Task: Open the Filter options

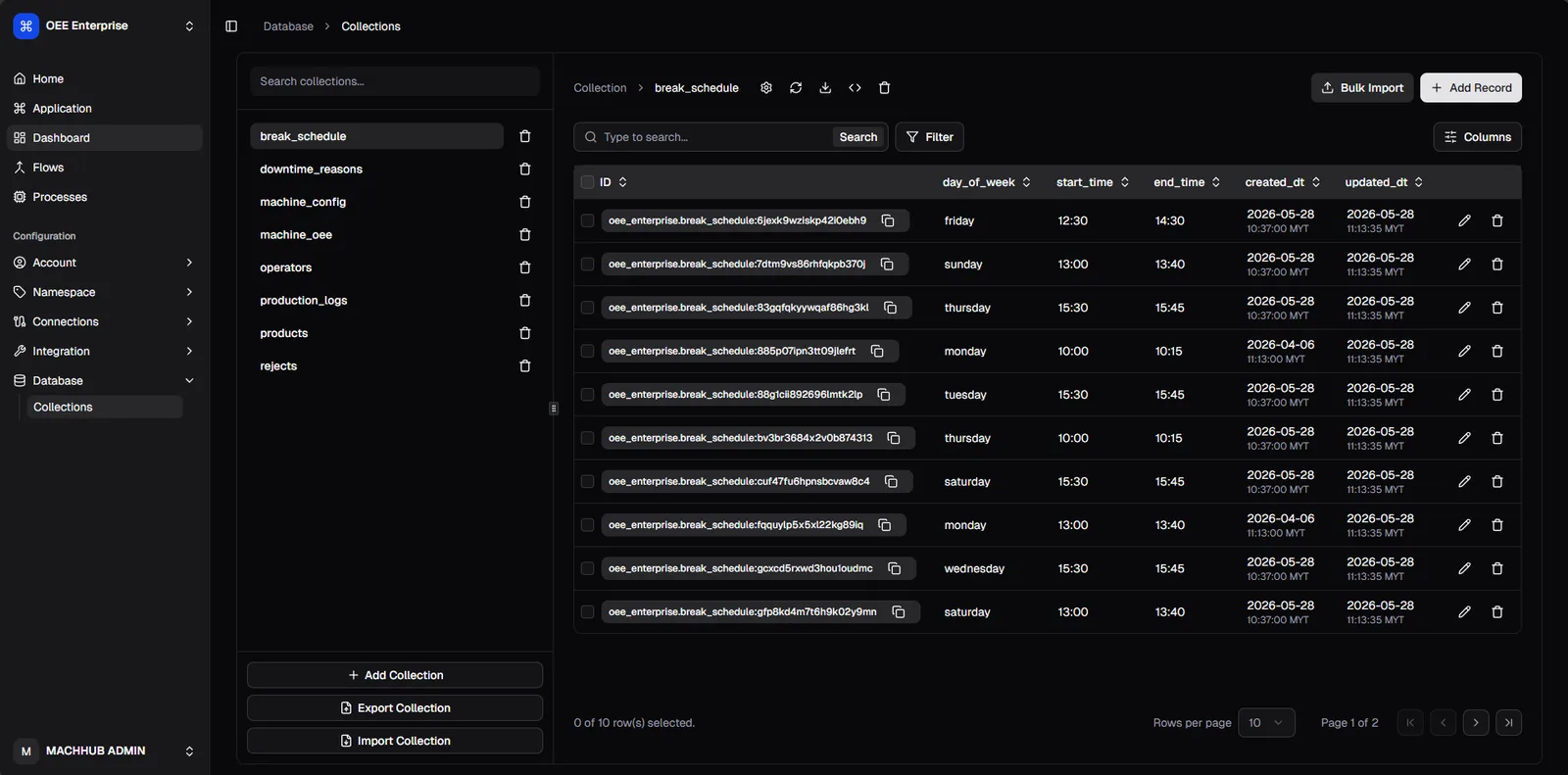Action: [930, 137]
